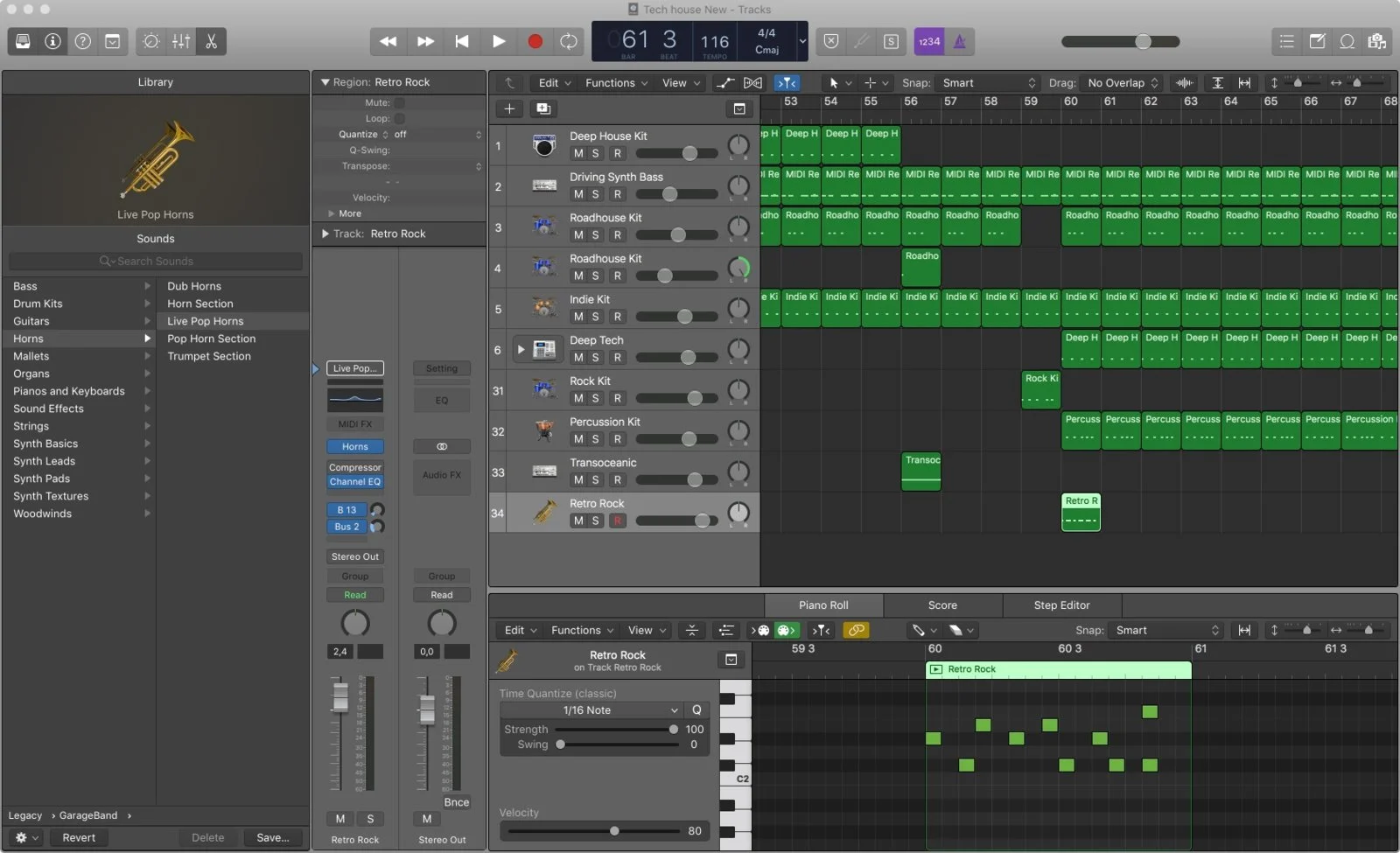1400x853 pixels.
Task: Click the Save... button in Library
Action: pyautogui.click(x=273, y=837)
